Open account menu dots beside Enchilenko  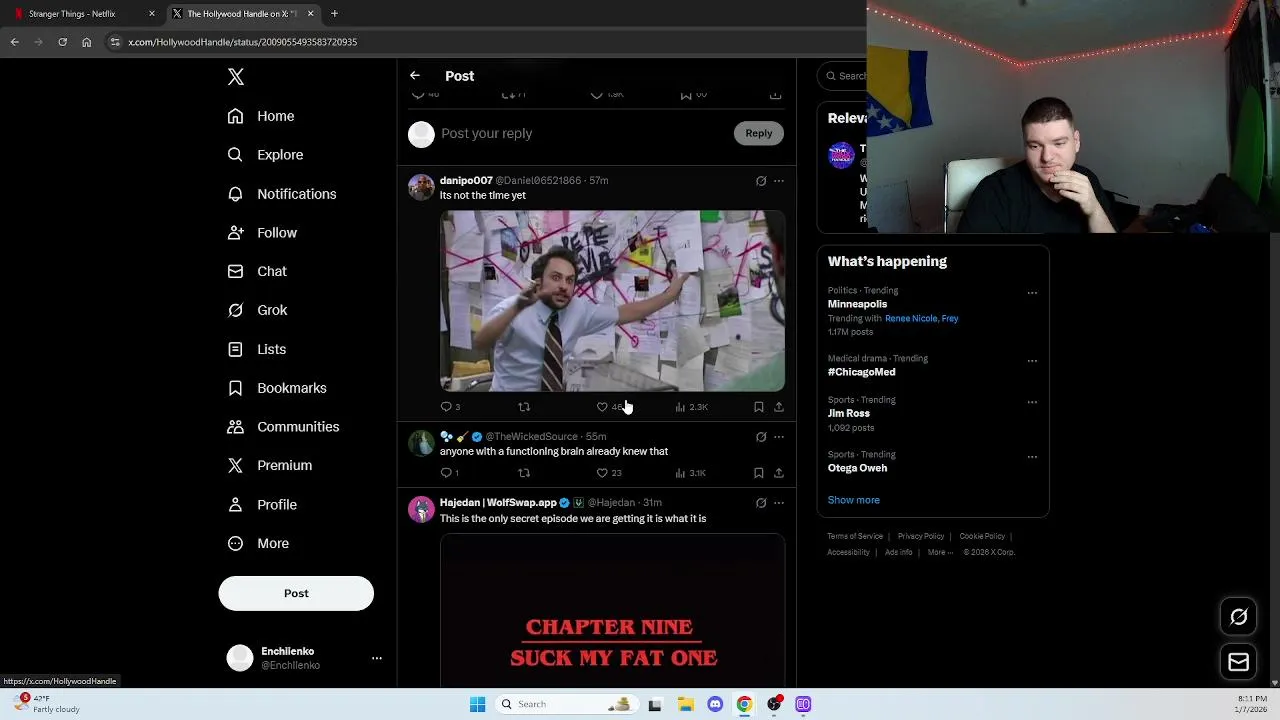[x=377, y=658]
